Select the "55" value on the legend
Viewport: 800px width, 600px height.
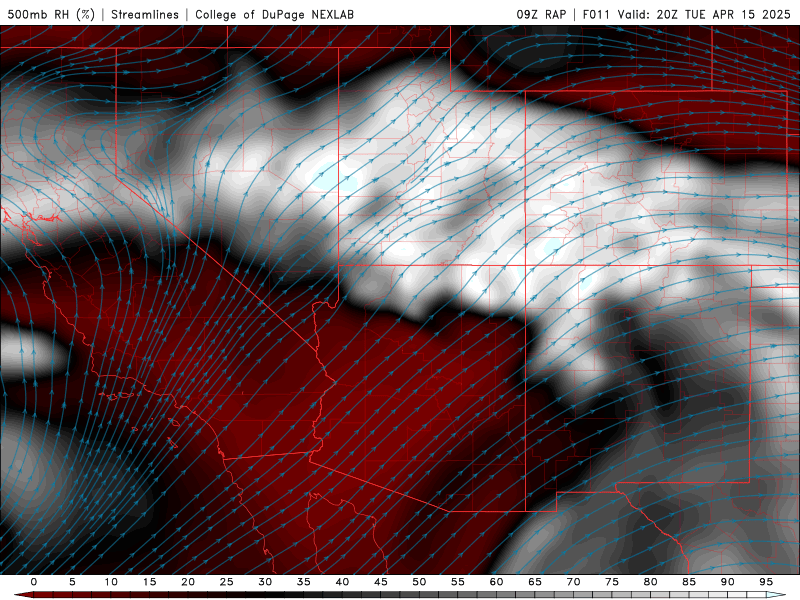pyautogui.click(x=458, y=582)
